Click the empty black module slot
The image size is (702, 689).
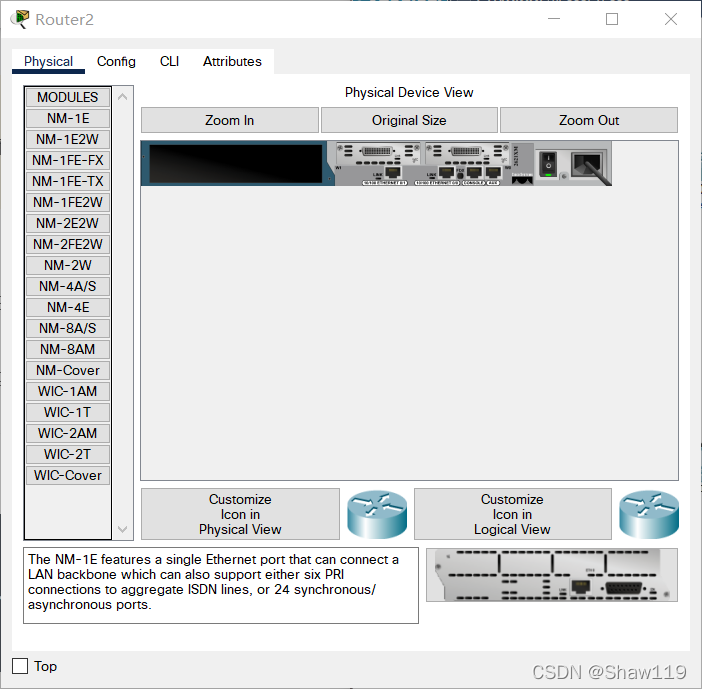pyautogui.click(x=236, y=163)
